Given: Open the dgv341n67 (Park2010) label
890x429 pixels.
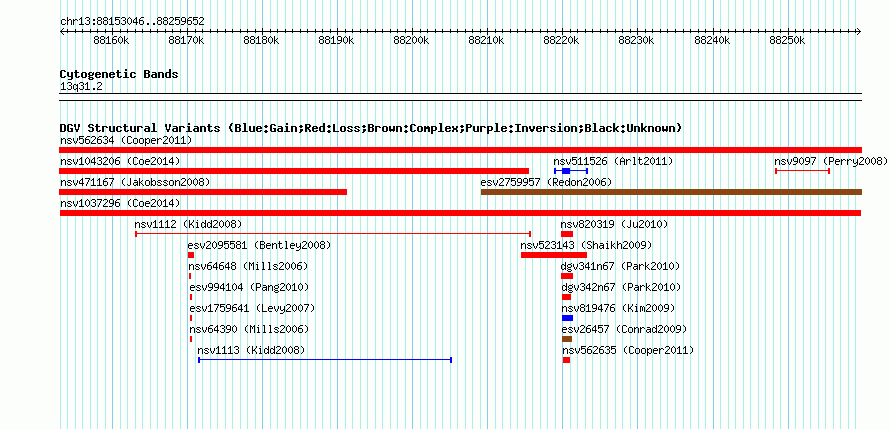Looking at the screenshot, I should [x=620, y=266].
